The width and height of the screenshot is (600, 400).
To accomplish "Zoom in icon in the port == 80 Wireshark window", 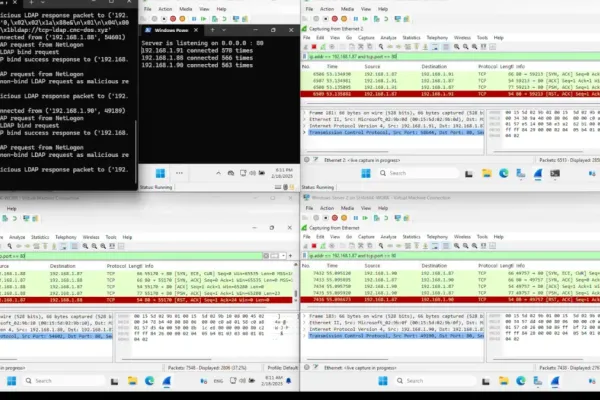I will tap(85, 246).
